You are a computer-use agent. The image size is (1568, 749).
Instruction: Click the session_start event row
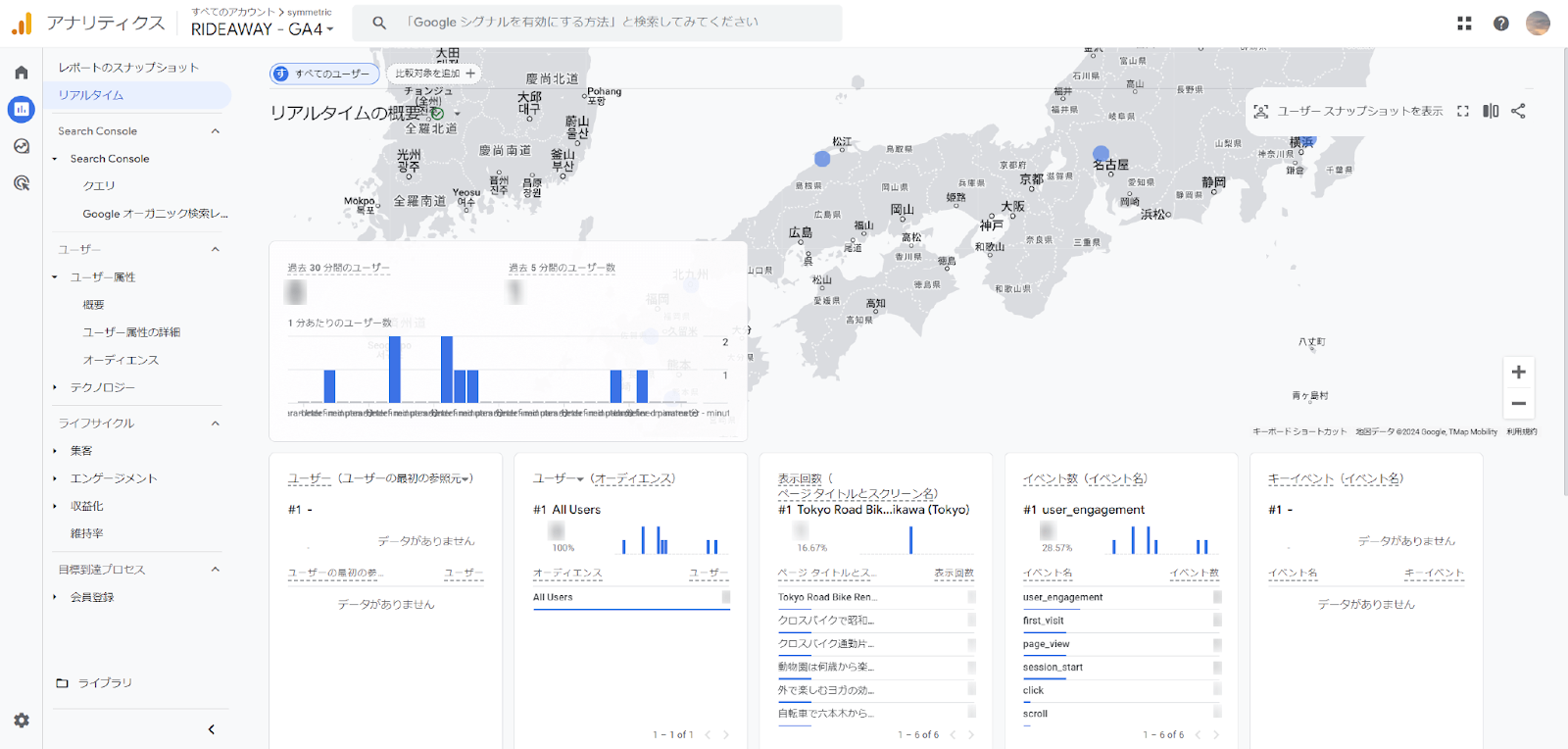click(1122, 668)
